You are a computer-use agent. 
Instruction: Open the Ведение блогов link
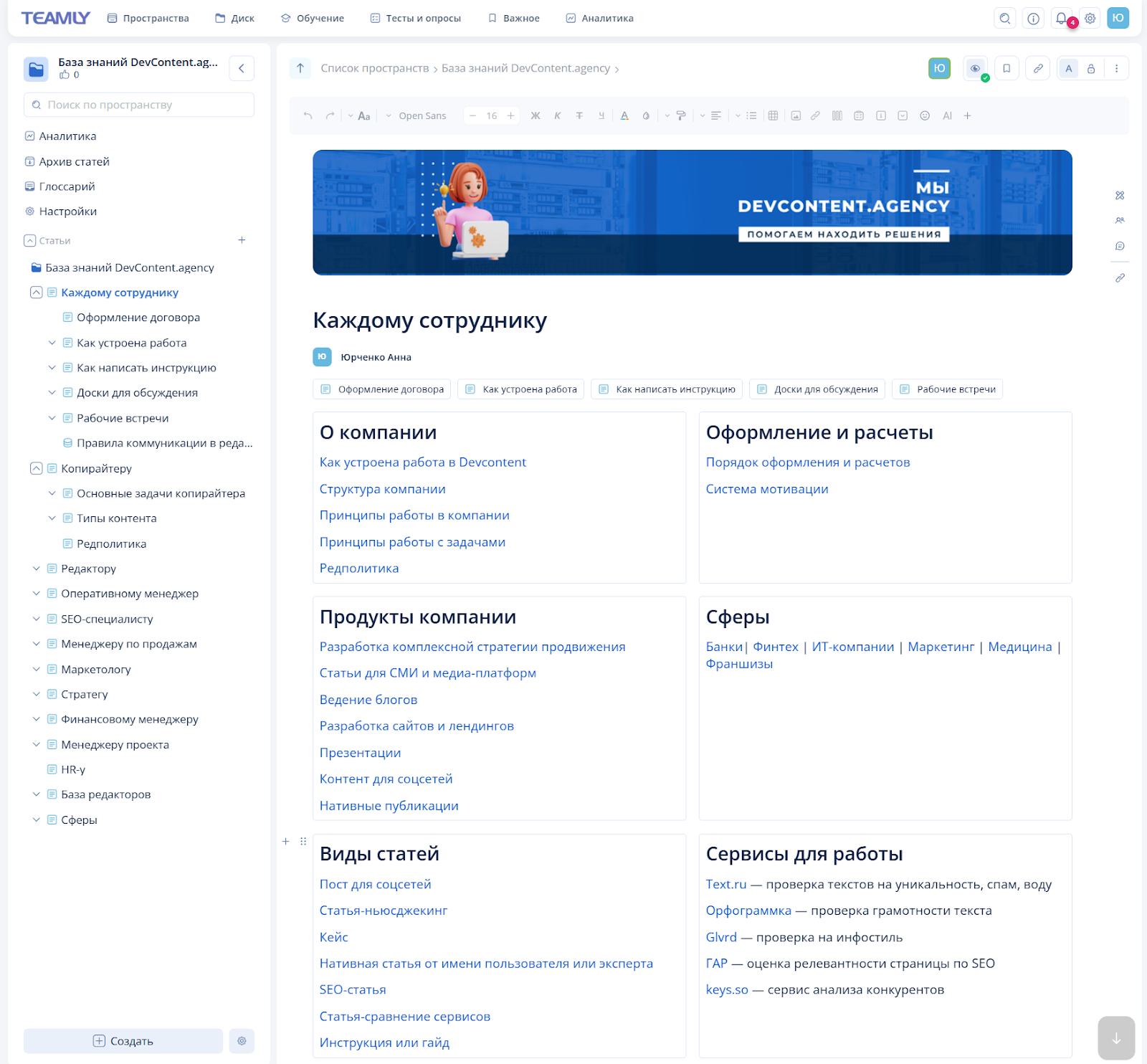(368, 700)
